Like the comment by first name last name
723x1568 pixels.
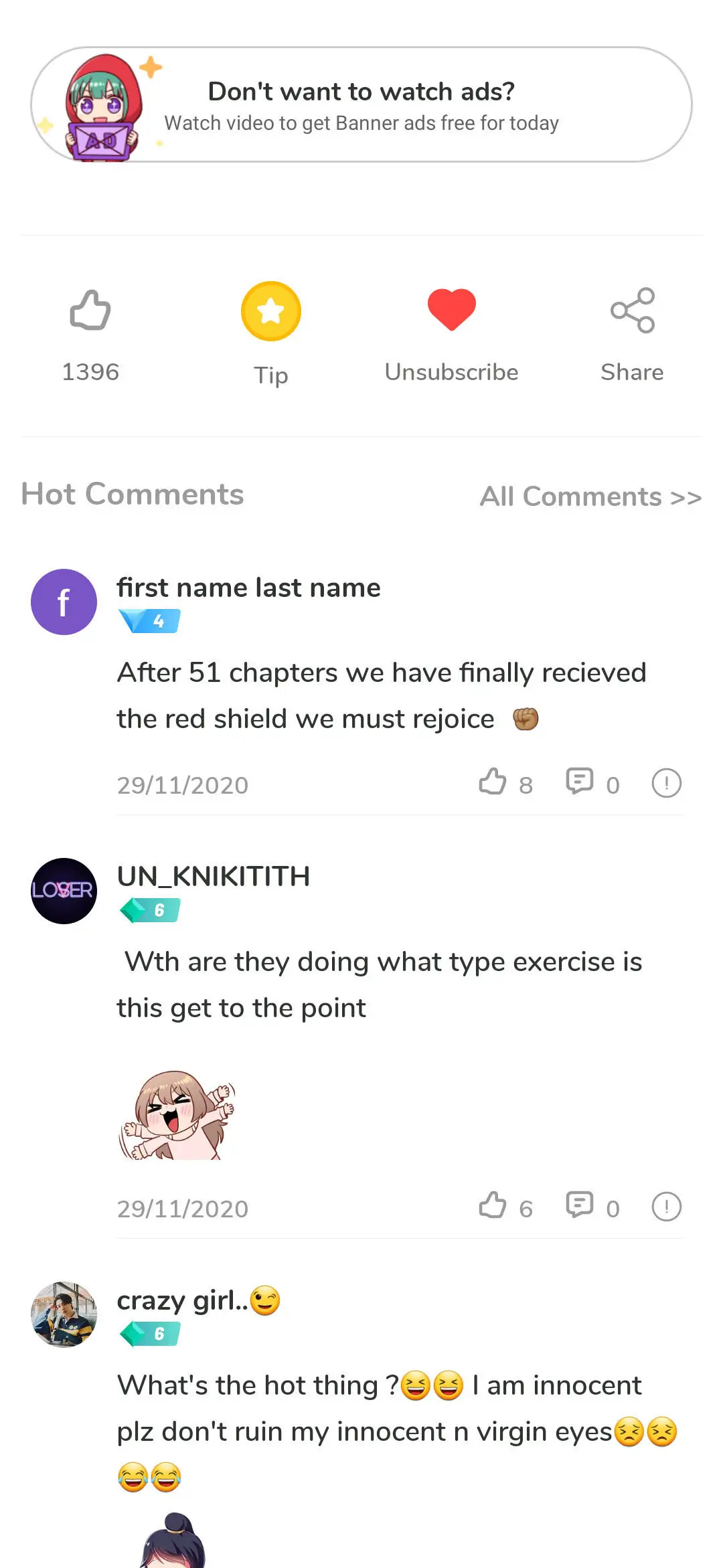[x=493, y=781]
